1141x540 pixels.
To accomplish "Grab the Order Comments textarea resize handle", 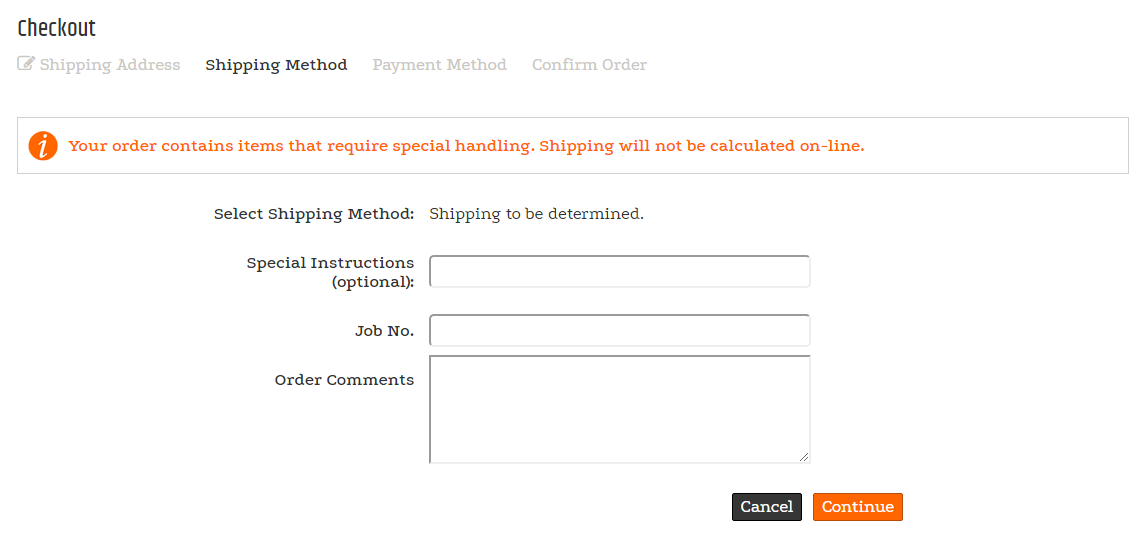I will click(804, 457).
